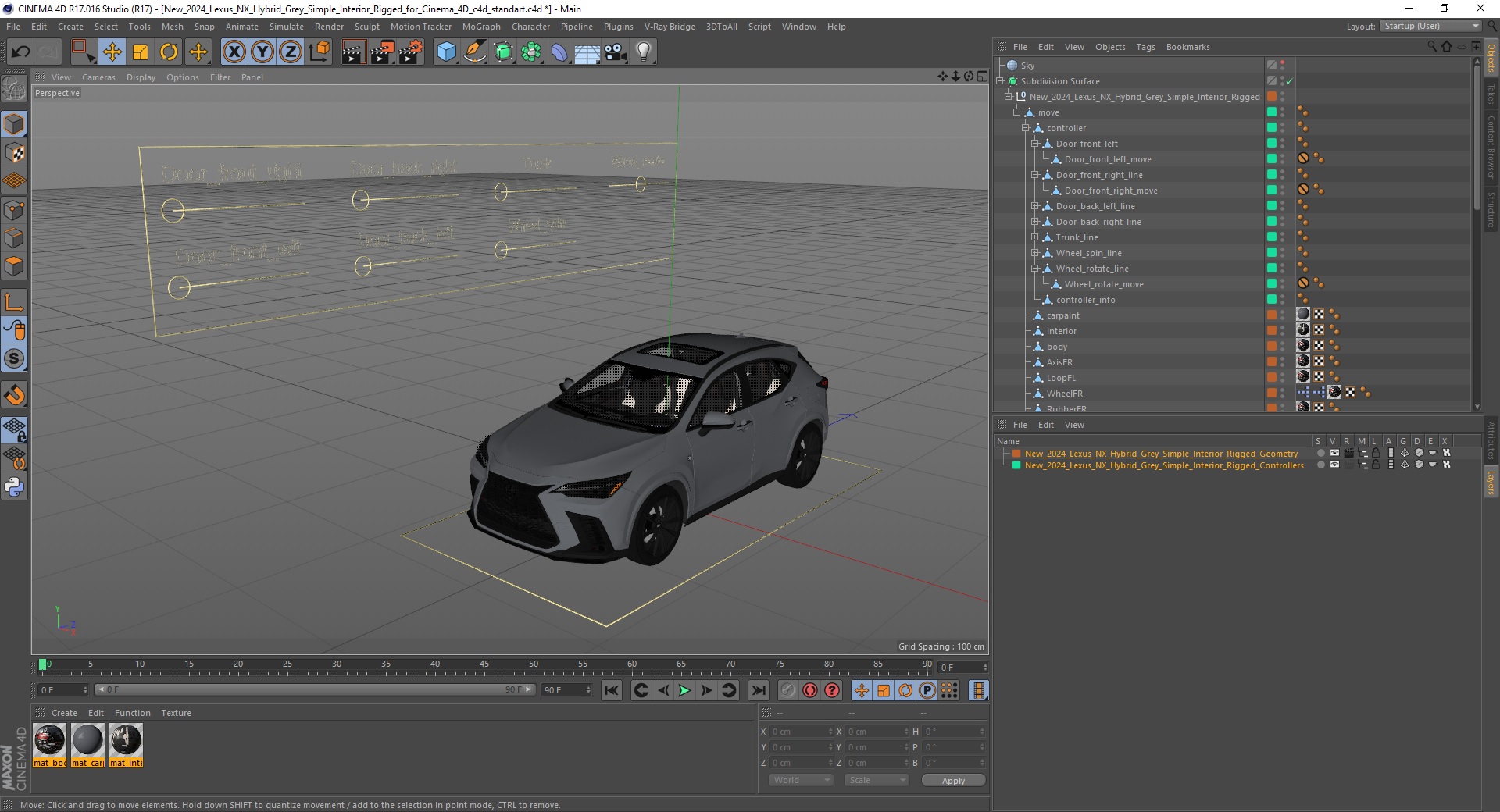The width and height of the screenshot is (1500, 812).
Task: Toggle Z axis lock
Action: pos(291,52)
